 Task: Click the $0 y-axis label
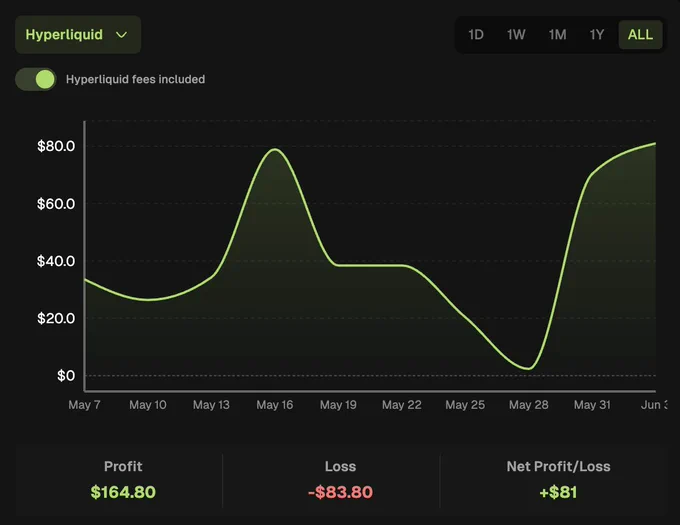coord(66,375)
